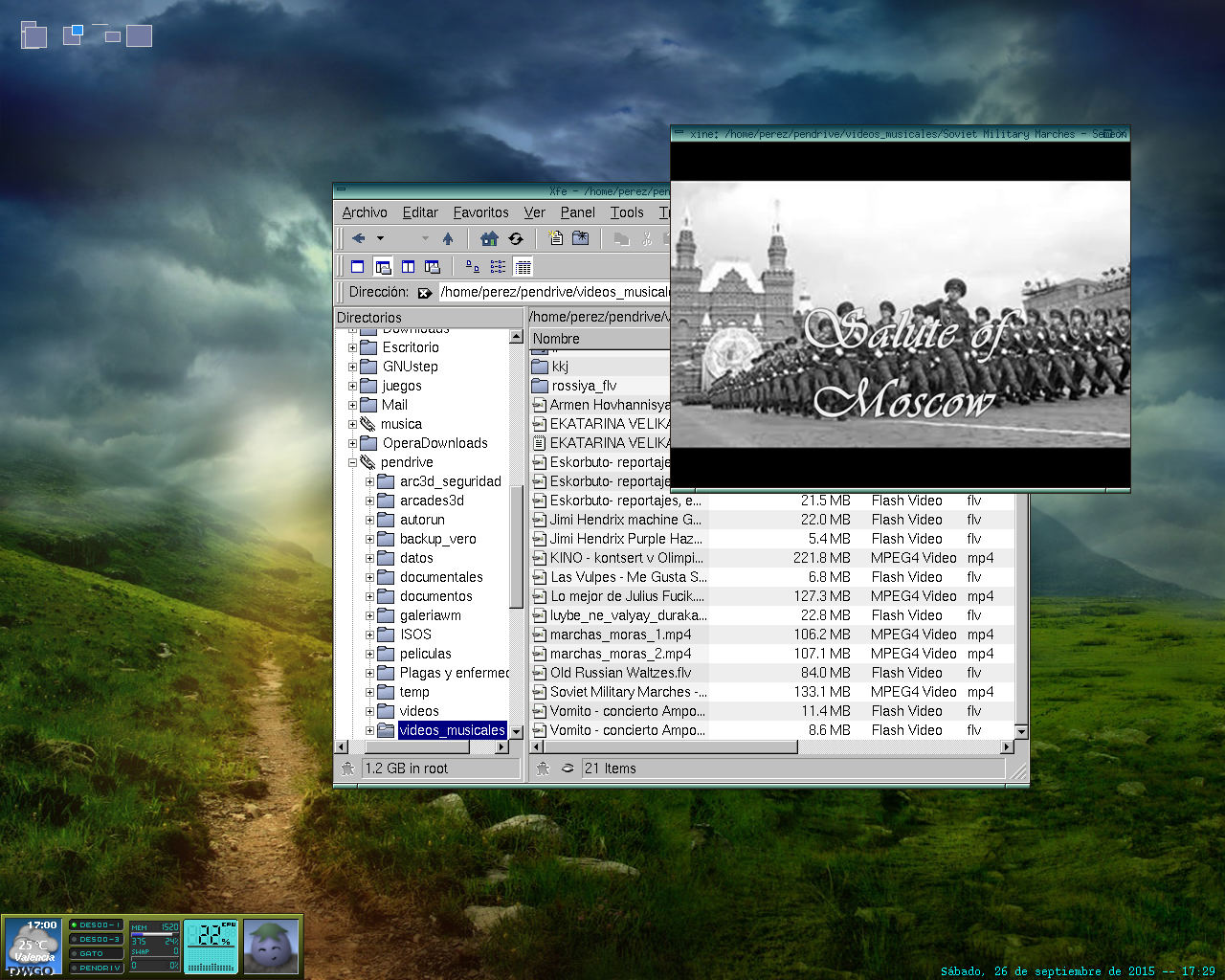Image resolution: width=1225 pixels, height=980 pixels.
Task: Switch to two panels view
Action: 408,267
